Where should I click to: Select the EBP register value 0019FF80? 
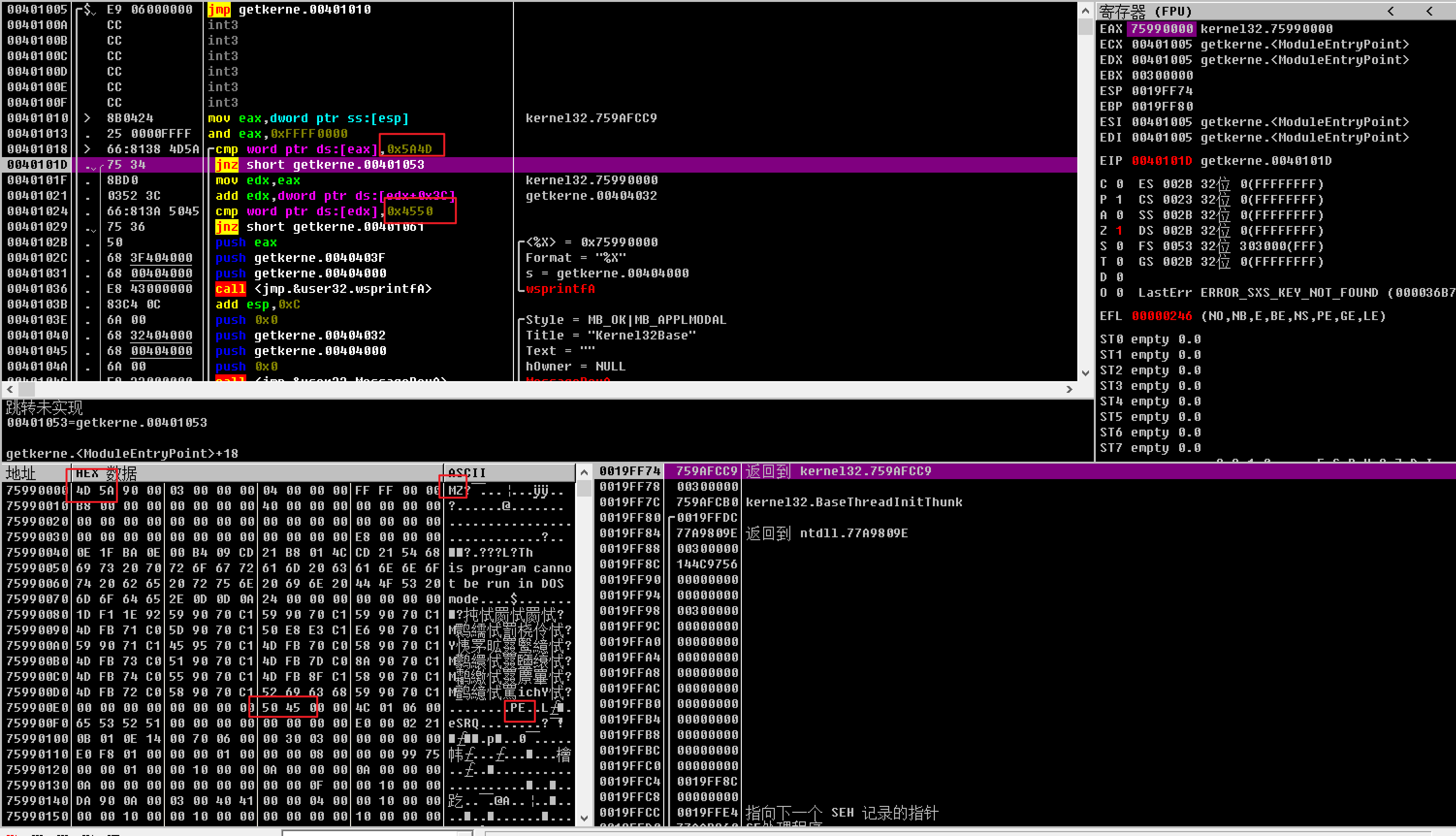1162,106
